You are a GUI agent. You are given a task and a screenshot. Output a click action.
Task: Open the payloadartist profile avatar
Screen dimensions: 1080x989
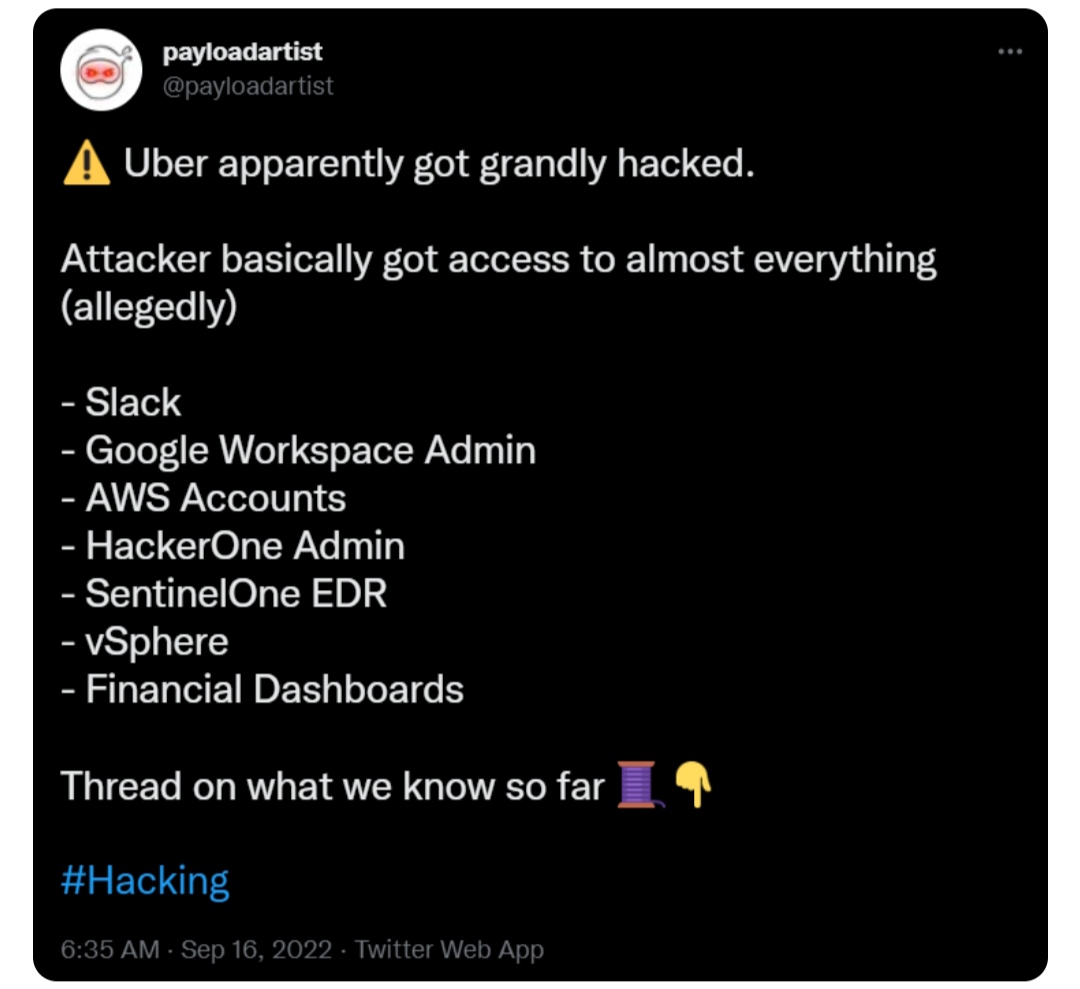[101, 70]
